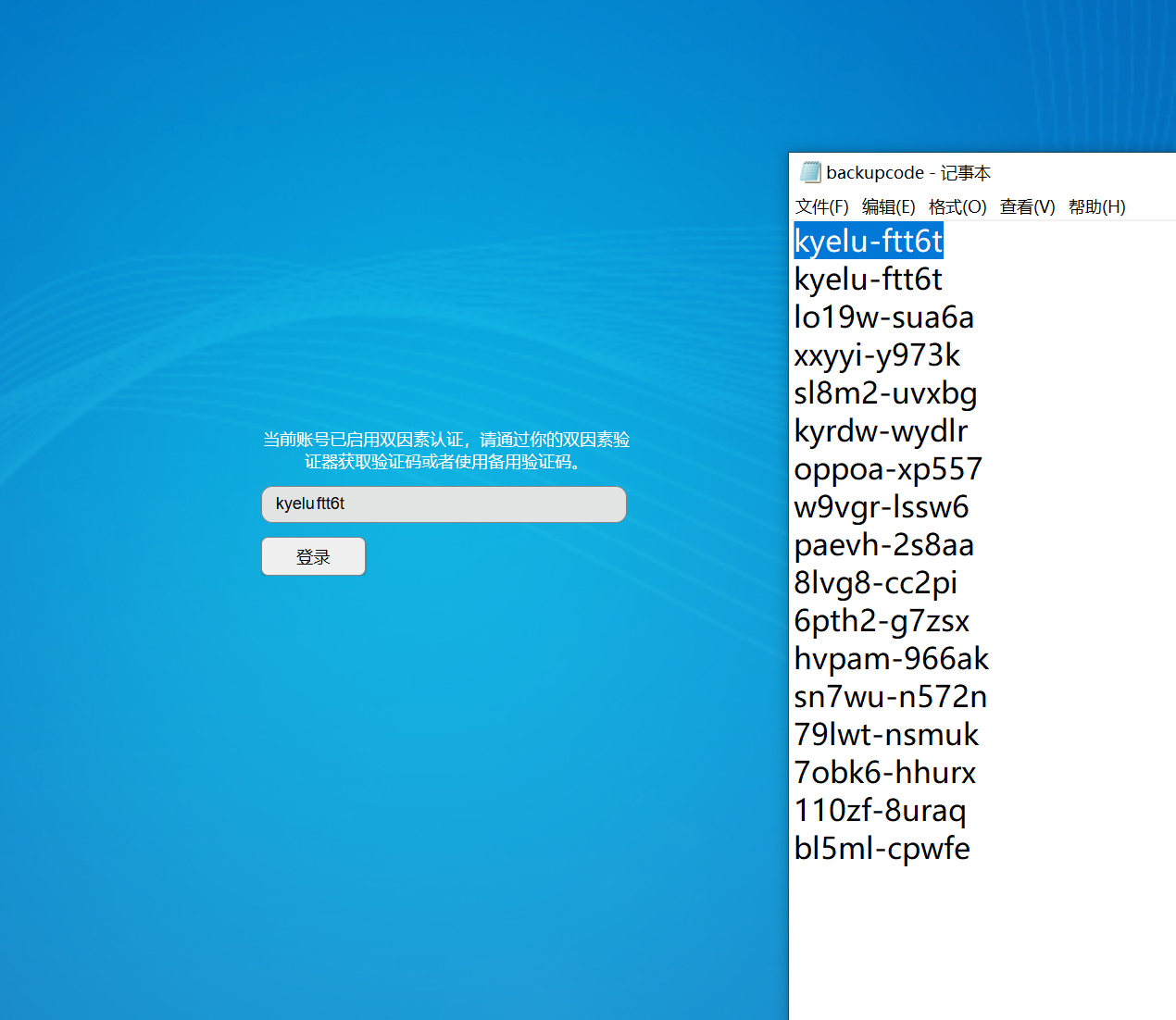Click the backup code 7obk6-hhurx
Screen dimensions: 1176x1020
[x=885, y=772]
